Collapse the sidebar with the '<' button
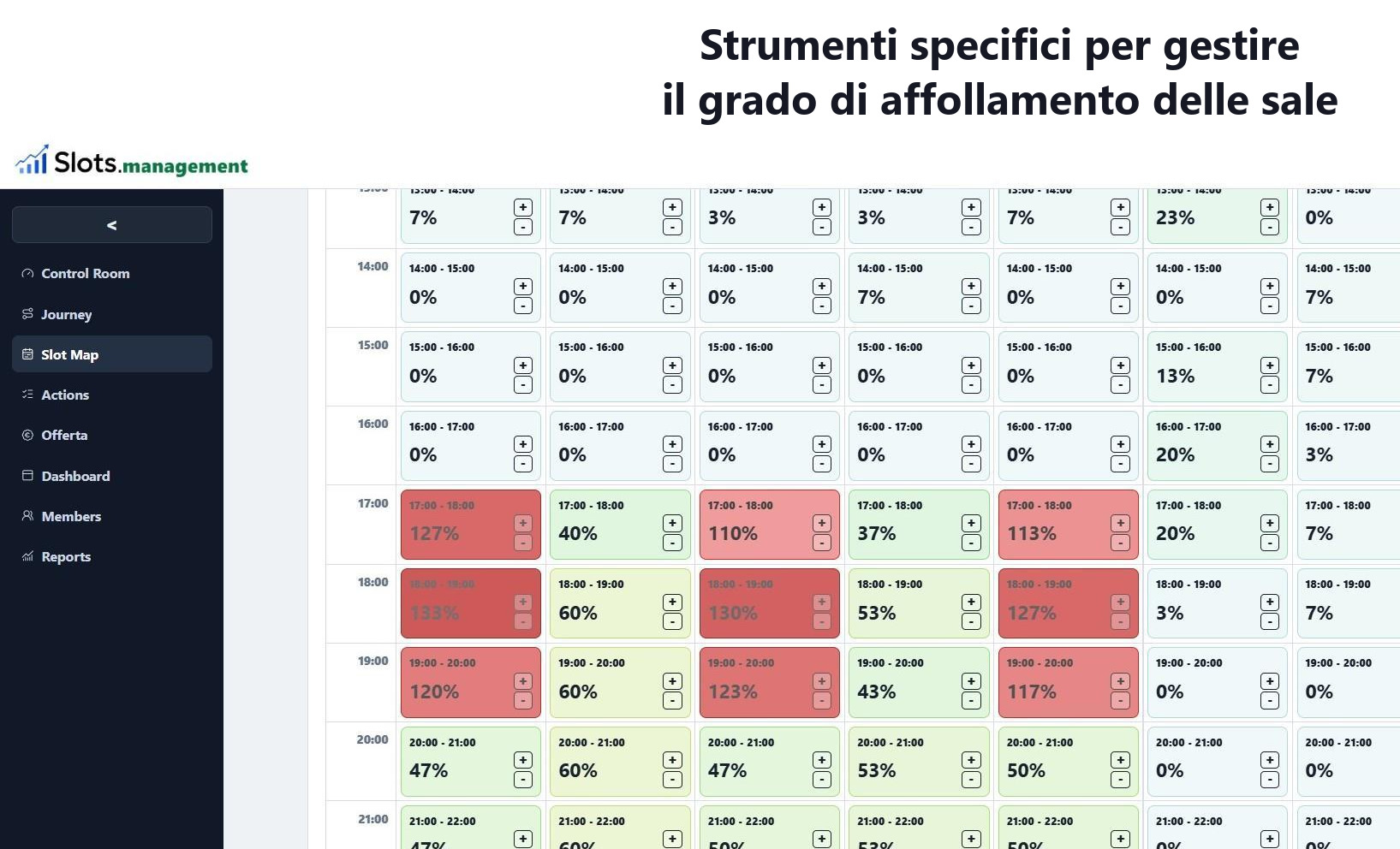 112,225
